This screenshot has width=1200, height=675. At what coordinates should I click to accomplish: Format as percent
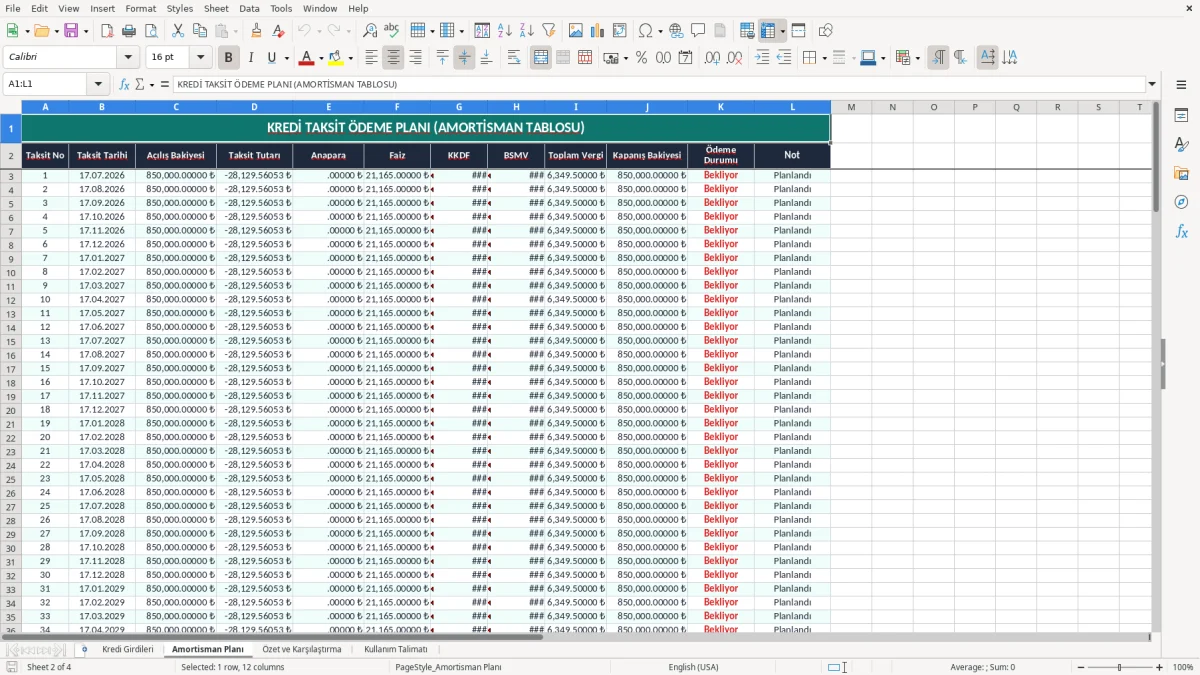(641, 58)
